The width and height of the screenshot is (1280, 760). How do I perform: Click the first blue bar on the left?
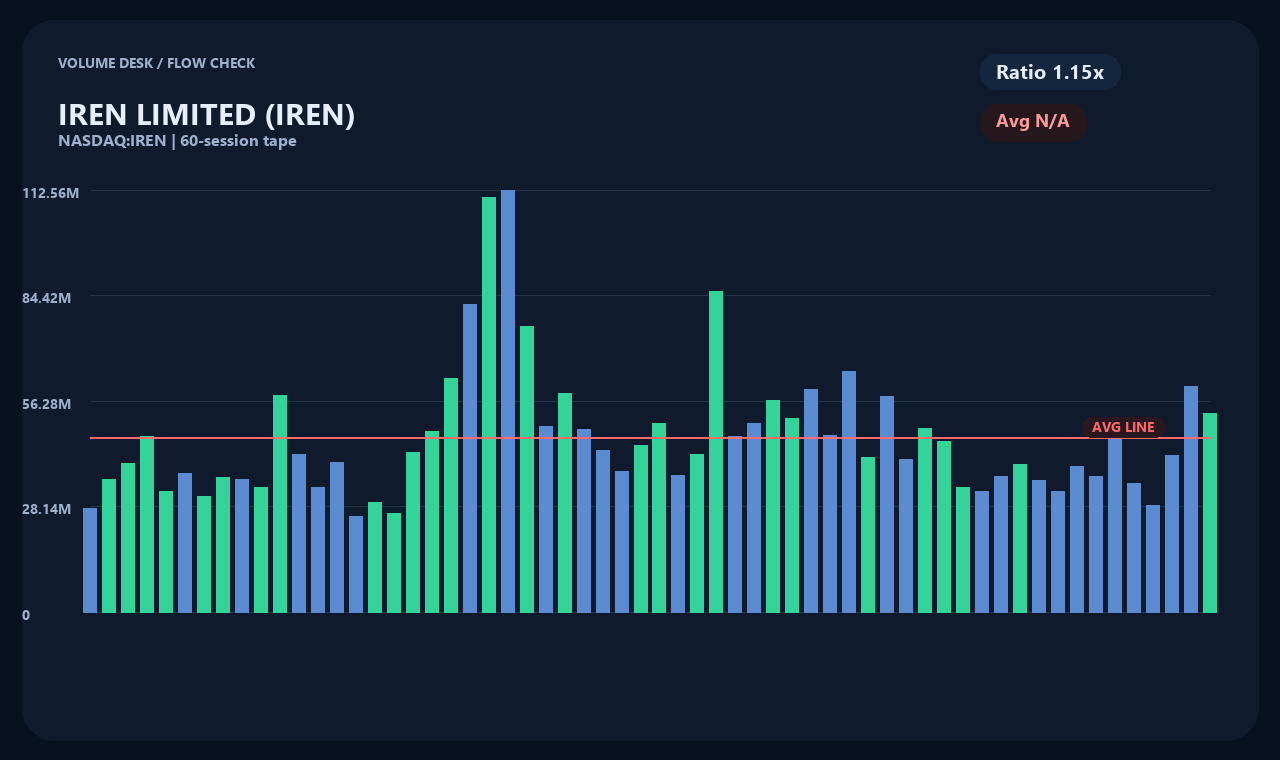[90, 560]
